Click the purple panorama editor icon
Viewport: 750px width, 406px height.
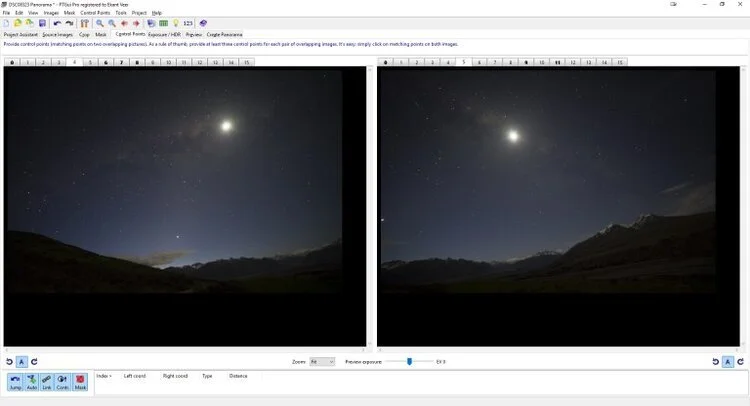coord(203,23)
